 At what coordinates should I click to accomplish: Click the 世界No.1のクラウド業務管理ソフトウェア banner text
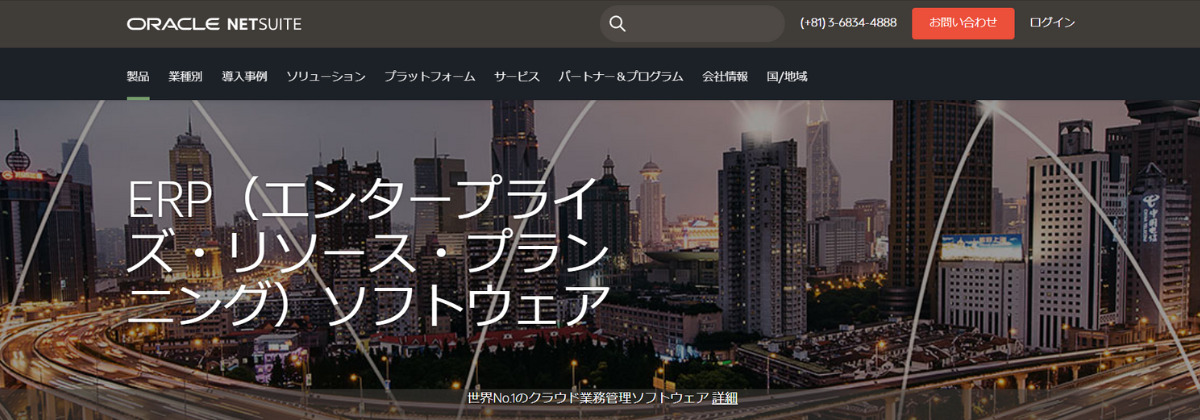(587, 398)
